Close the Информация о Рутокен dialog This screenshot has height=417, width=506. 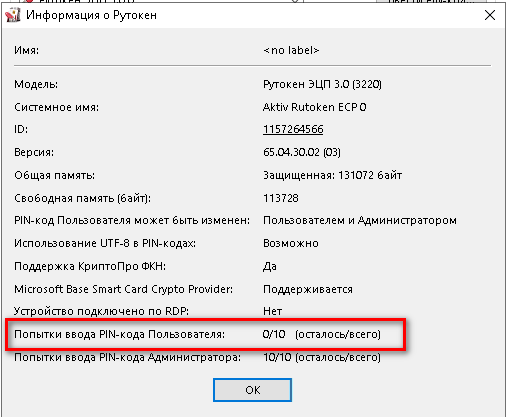tap(490, 15)
